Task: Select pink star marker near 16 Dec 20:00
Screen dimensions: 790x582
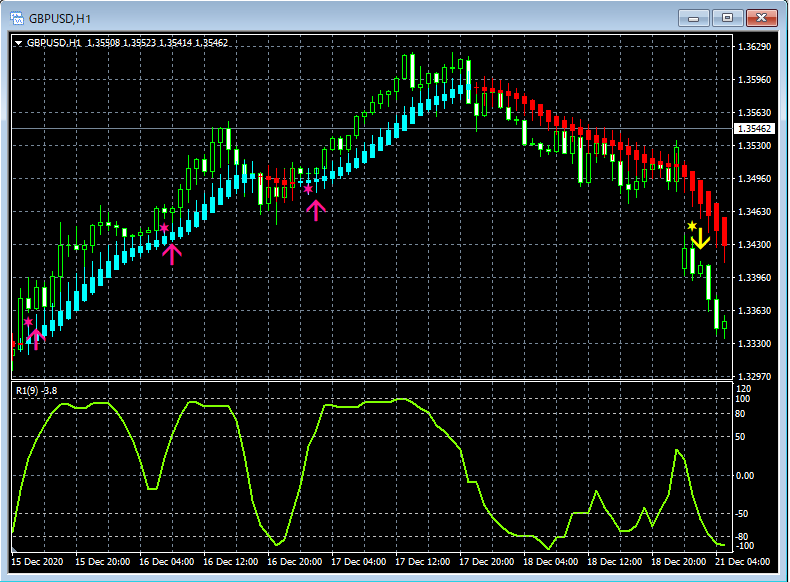Action: coord(308,189)
